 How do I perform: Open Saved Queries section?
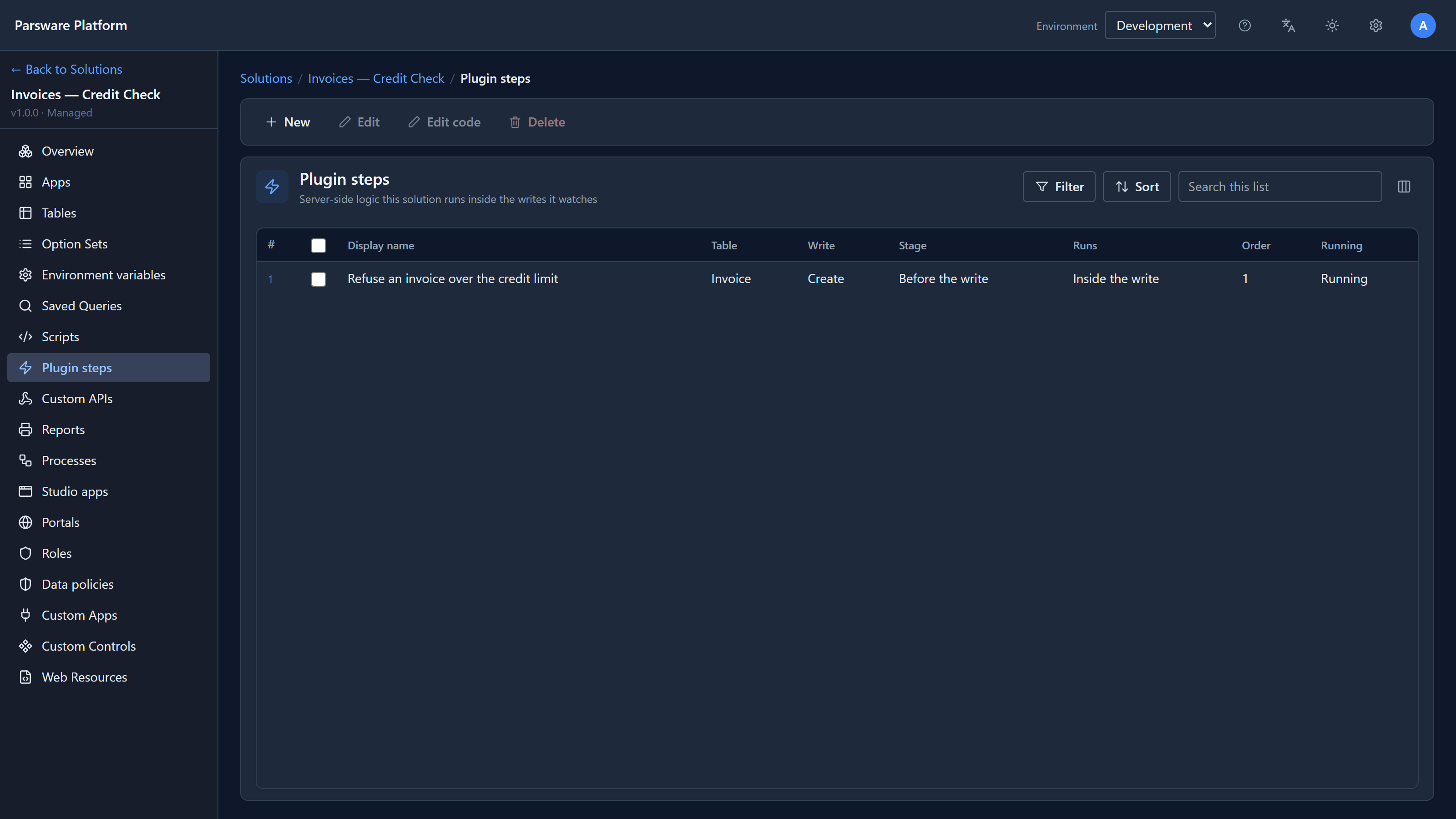pyautogui.click(x=109, y=306)
